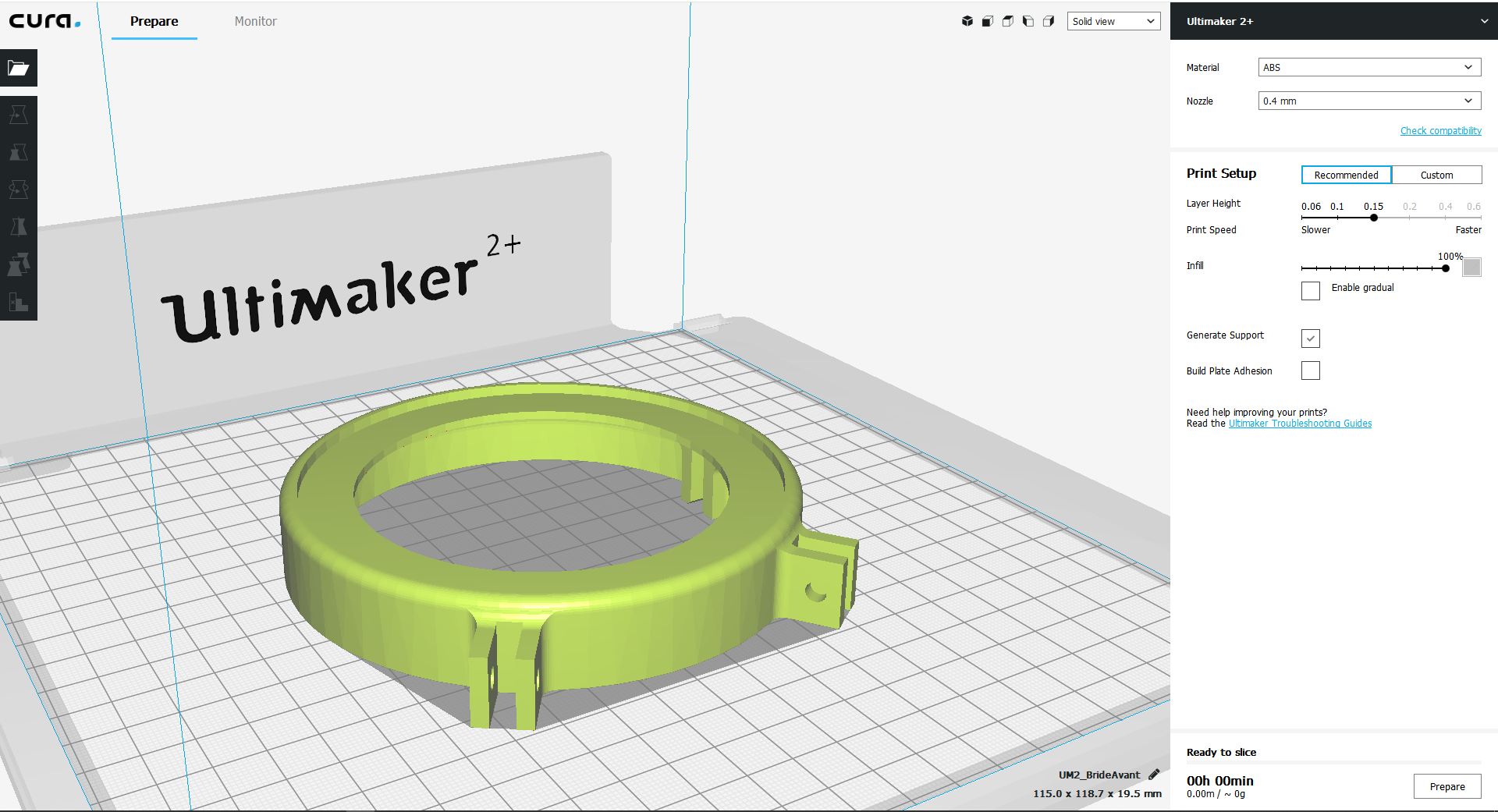This screenshot has height=812, width=1498.
Task: Open the Nozzle 0.4 mm dropdown
Action: (x=1369, y=101)
